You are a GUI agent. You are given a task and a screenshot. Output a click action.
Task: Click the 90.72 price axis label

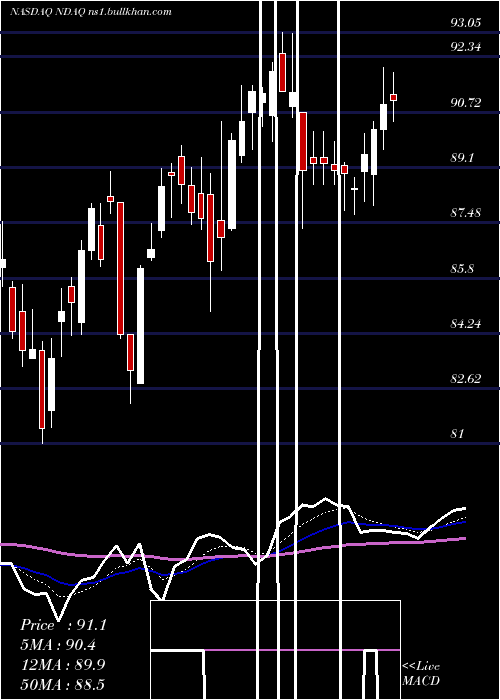click(466, 103)
